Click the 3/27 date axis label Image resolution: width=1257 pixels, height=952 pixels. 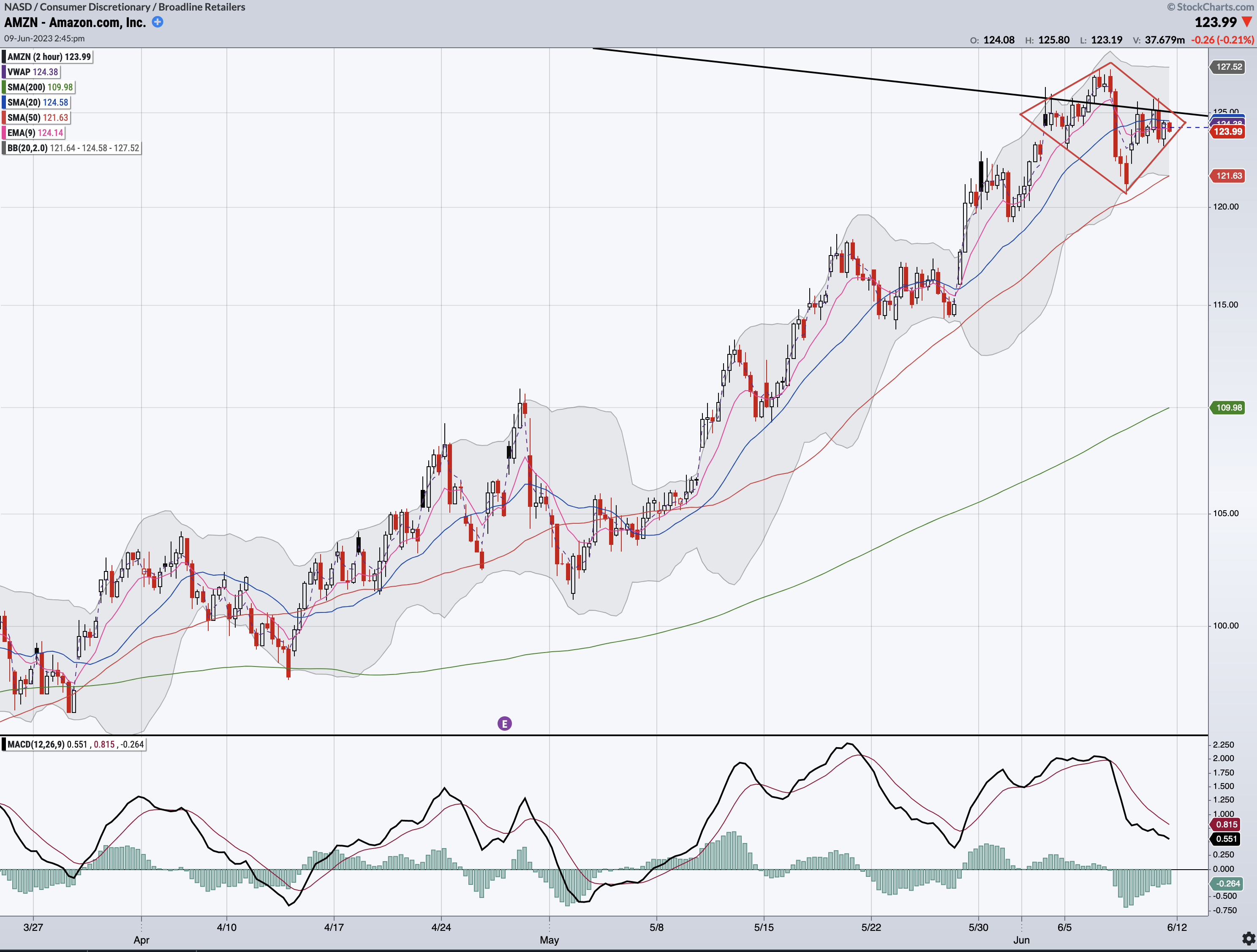click(x=33, y=928)
